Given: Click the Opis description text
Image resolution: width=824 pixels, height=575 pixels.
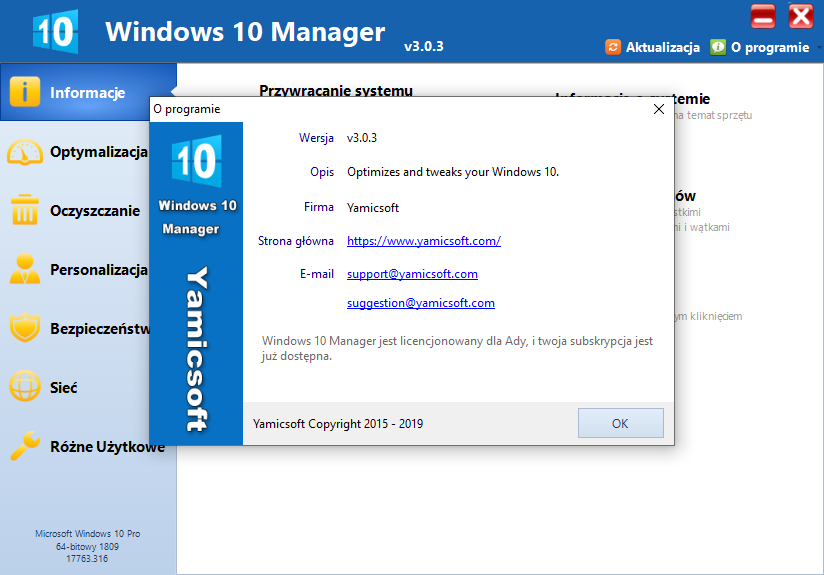Looking at the screenshot, I should pyautogui.click(x=453, y=172).
